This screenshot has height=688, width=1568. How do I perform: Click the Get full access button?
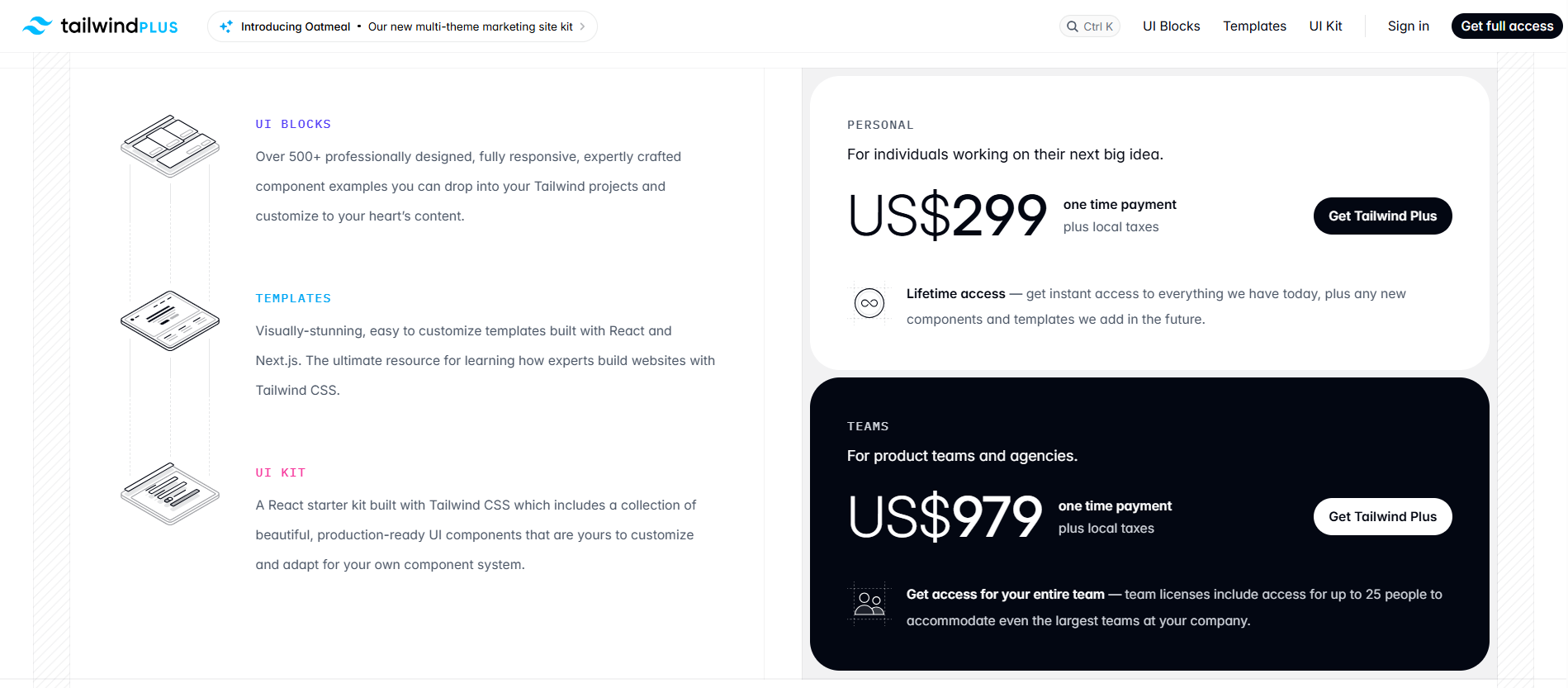tap(1506, 26)
